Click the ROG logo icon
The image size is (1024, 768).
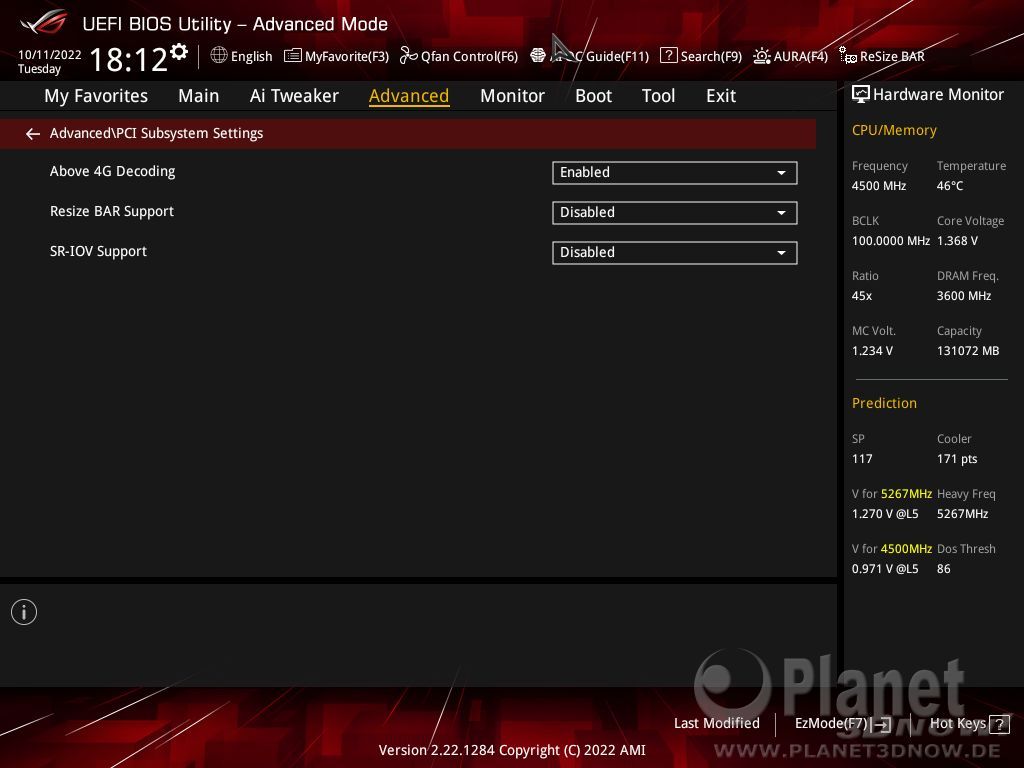(43, 23)
